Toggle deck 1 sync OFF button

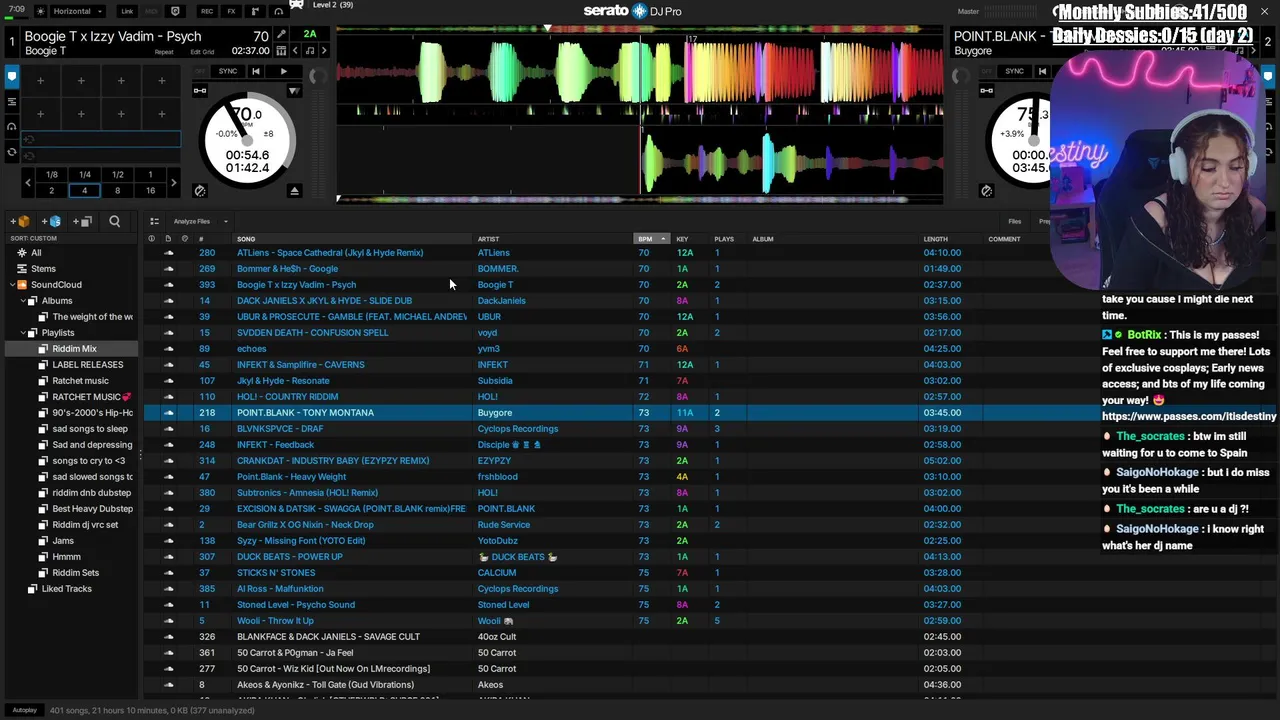tap(200, 71)
